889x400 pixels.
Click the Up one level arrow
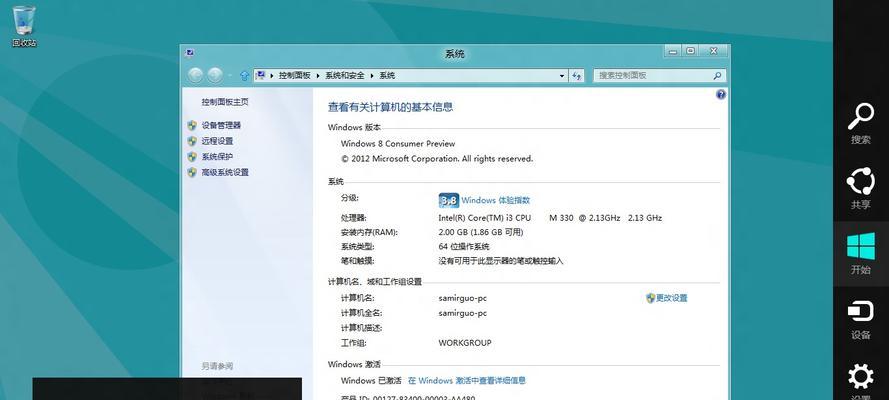point(244,75)
